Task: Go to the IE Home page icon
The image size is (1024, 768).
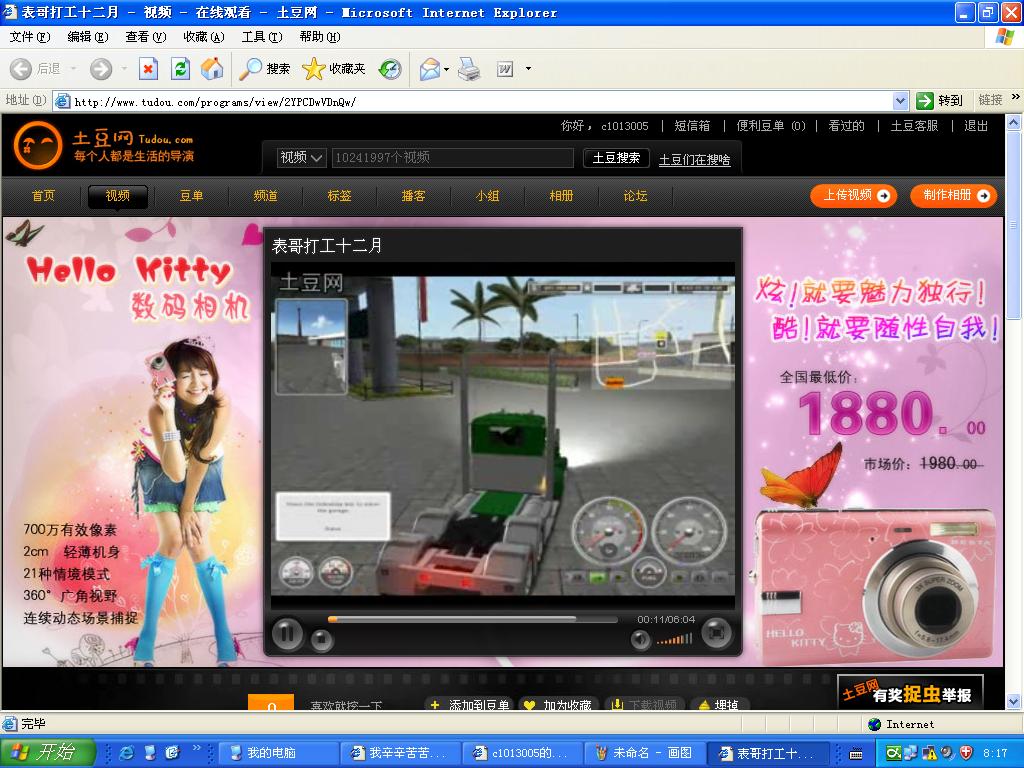Action: [x=212, y=69]
